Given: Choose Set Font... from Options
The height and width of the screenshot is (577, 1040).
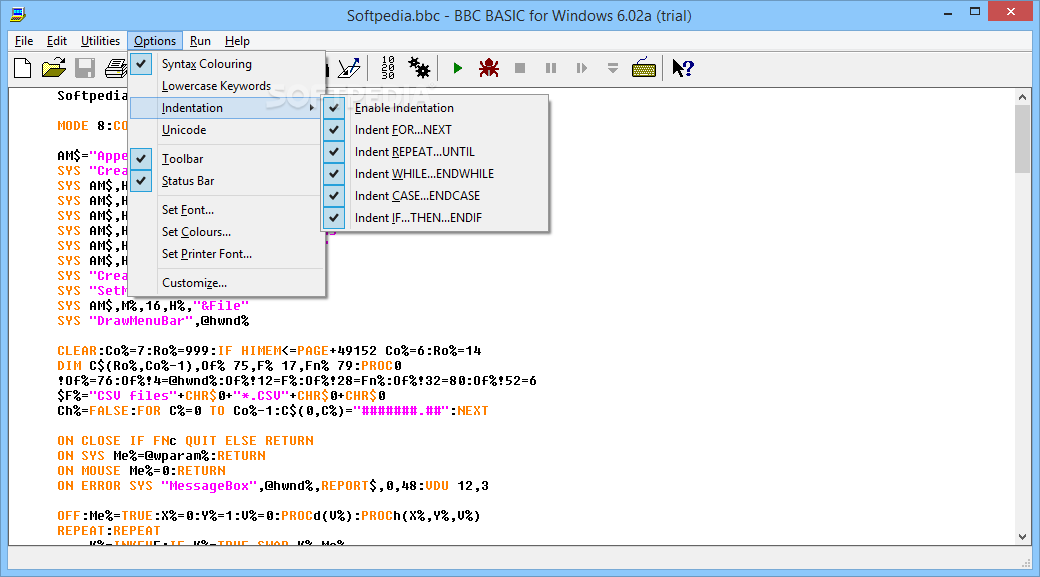Looking at the screenshot, I should [226, 210].
